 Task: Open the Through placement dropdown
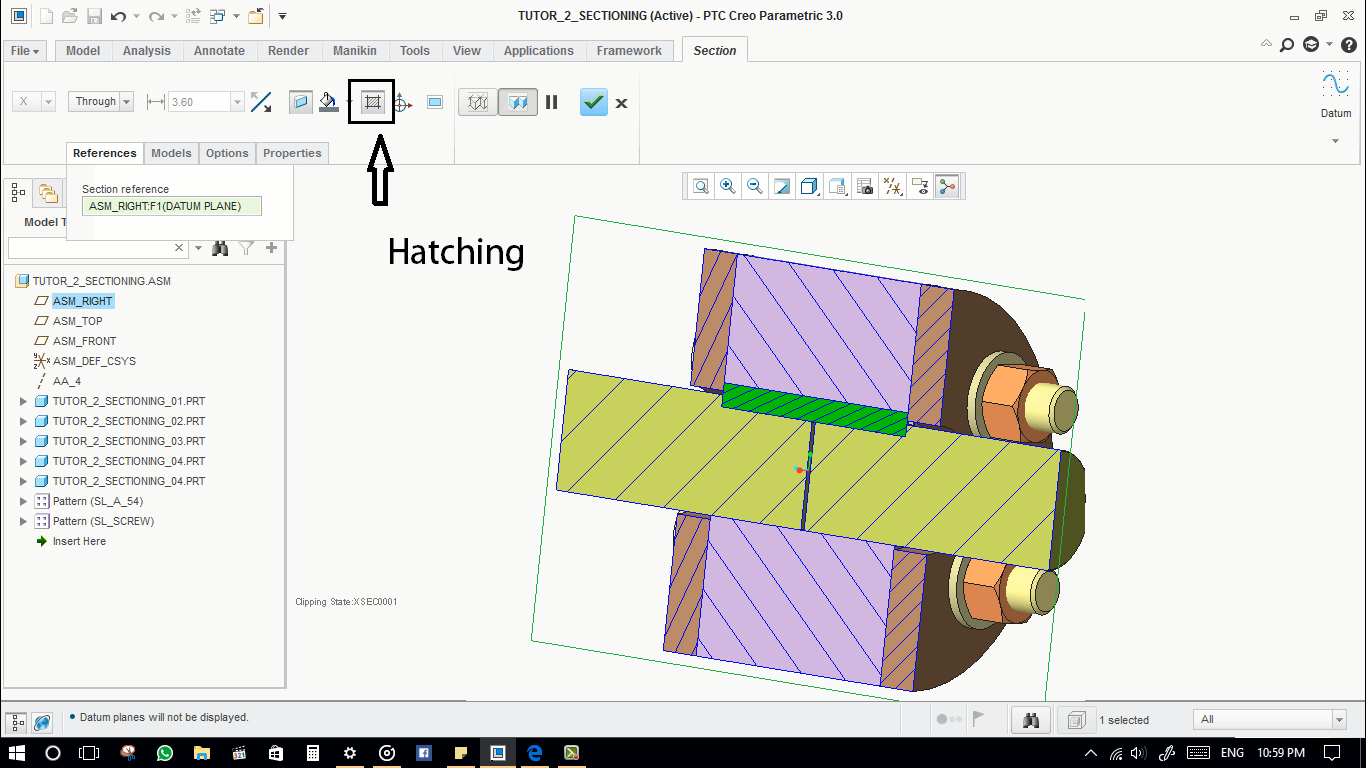tap(101, 101)
